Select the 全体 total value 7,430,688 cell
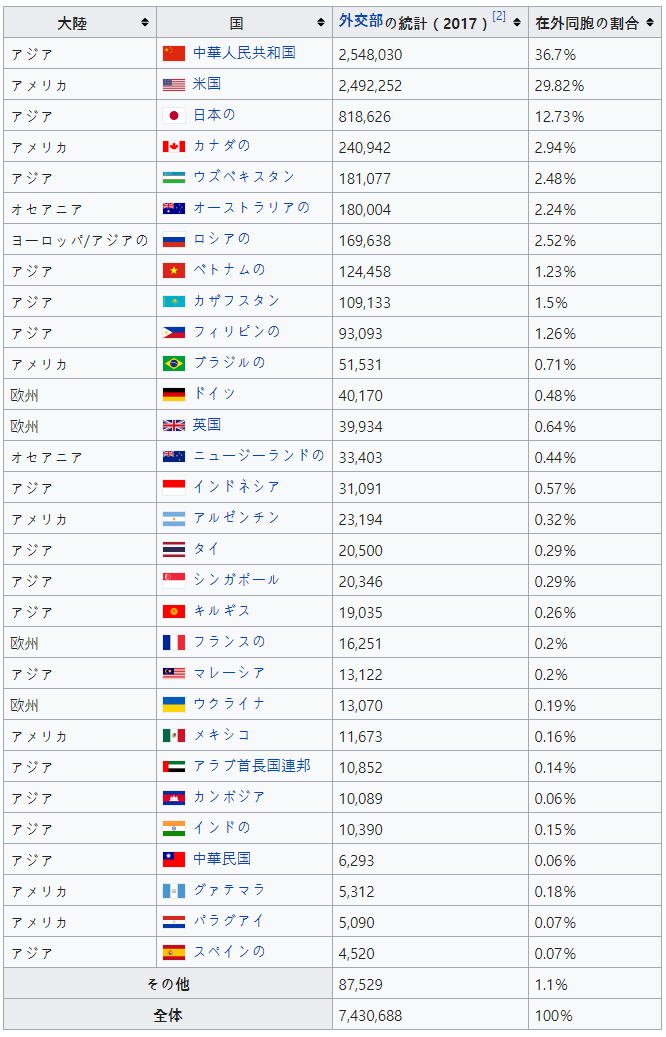 pos(371,1015)
